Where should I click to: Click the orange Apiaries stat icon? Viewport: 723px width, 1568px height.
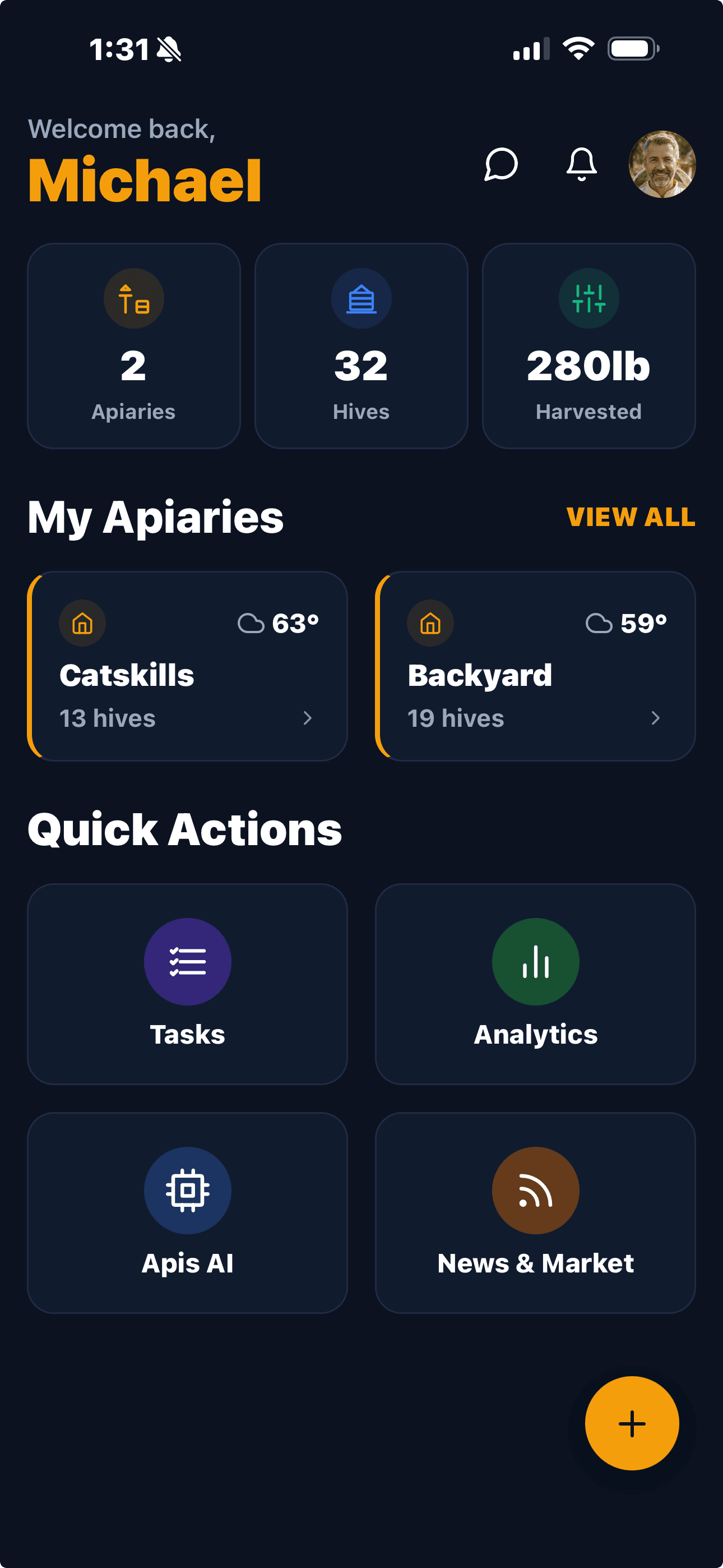click(x=134, y=298)
